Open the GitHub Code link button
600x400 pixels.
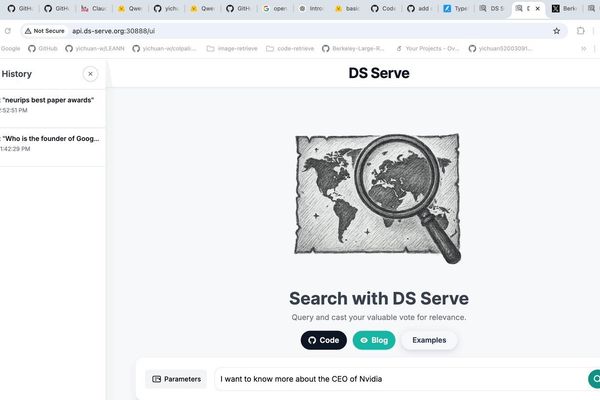point(324,340)
